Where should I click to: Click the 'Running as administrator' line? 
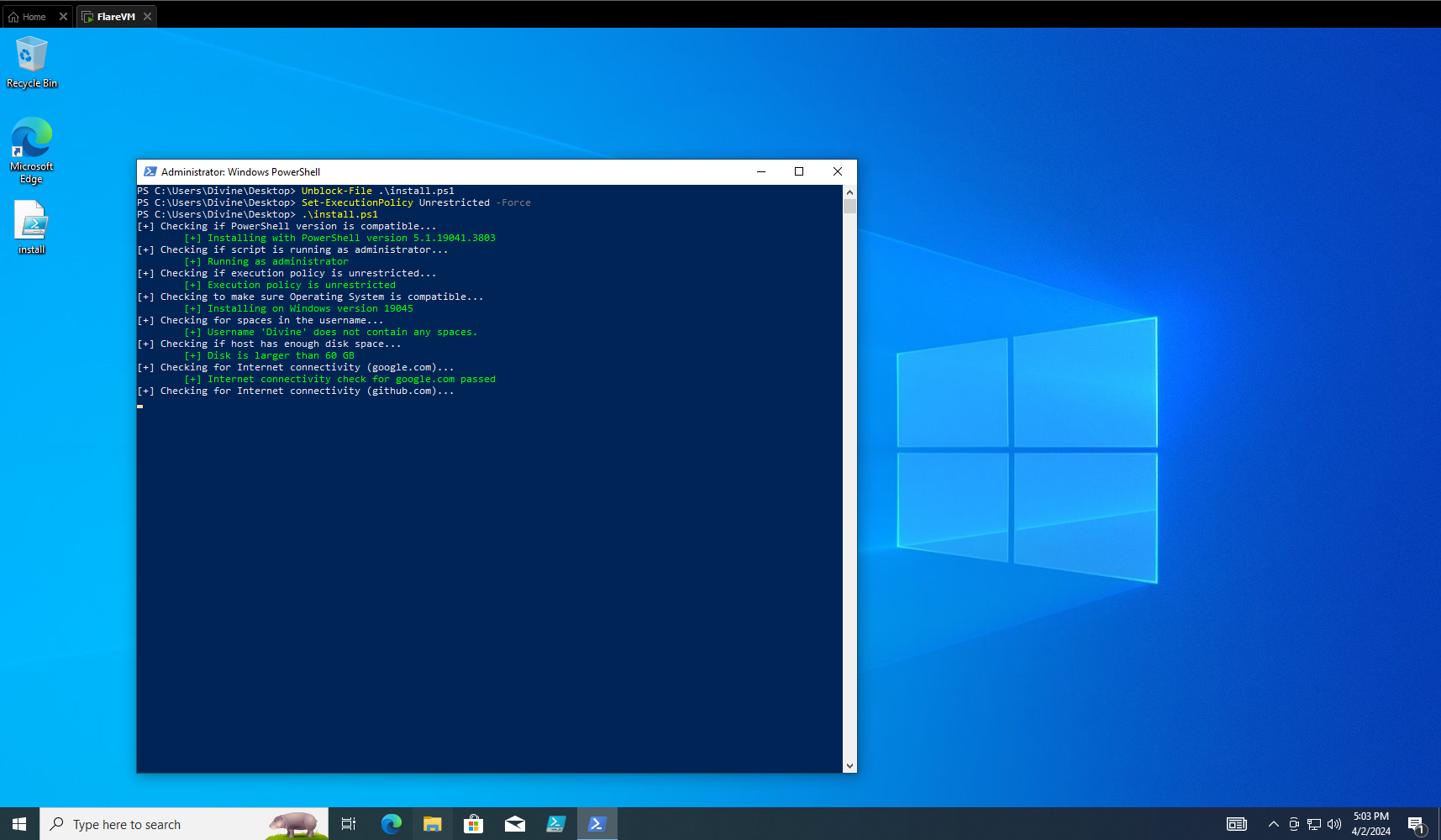click(266, 261)
